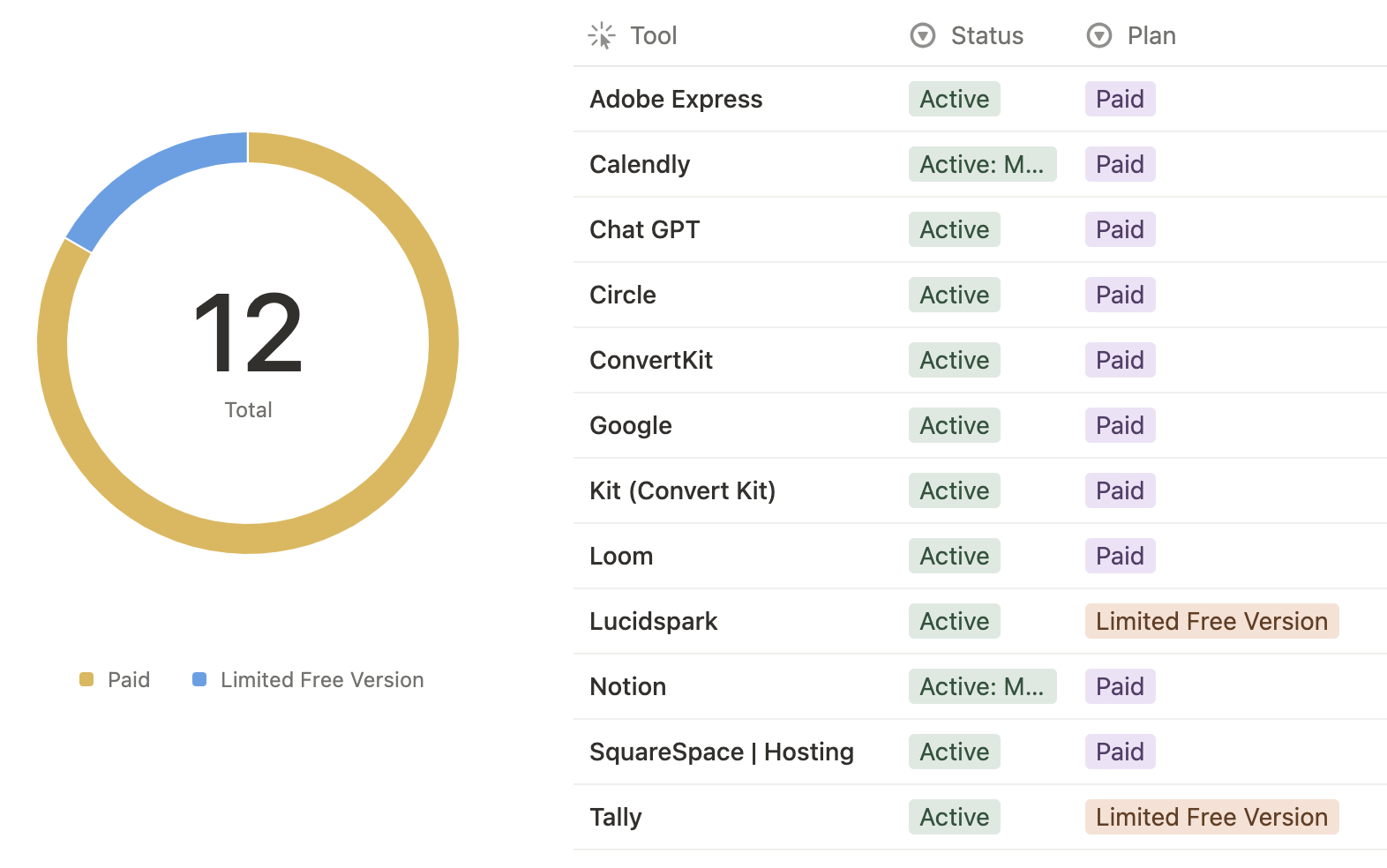Click Chat GPT Active status tag
Screen dimensions: 1387x868
point(955,229)
